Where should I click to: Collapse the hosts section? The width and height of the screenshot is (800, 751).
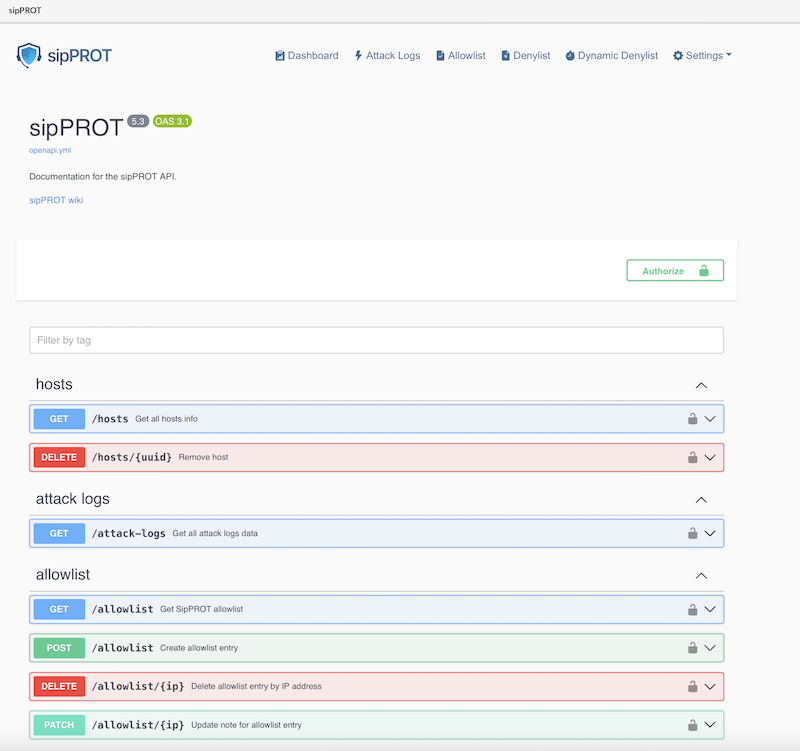click(x=701, y=385)
